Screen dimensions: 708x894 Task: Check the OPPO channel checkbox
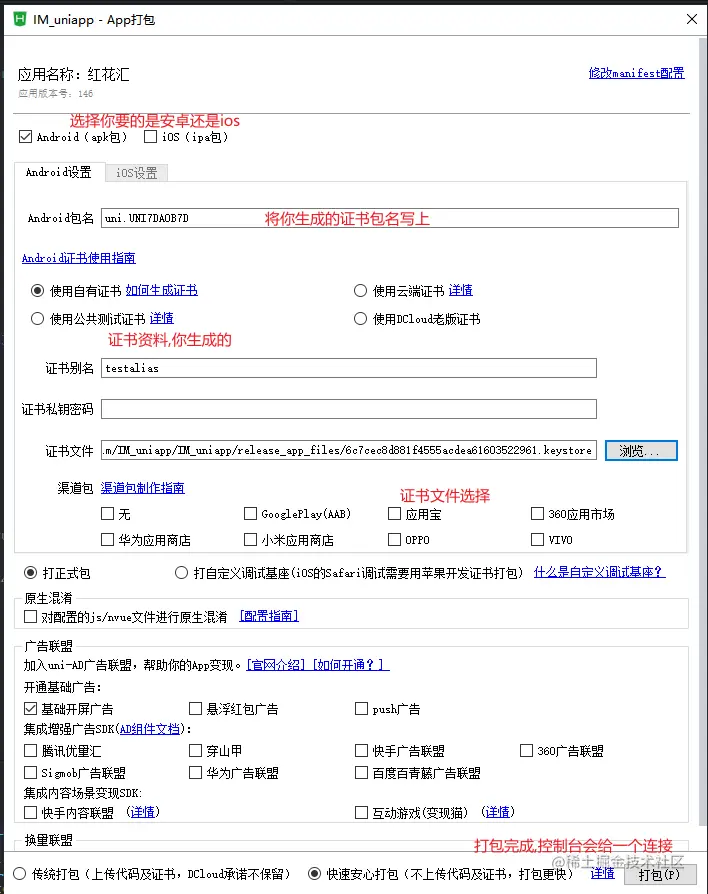tap(394, 539)
